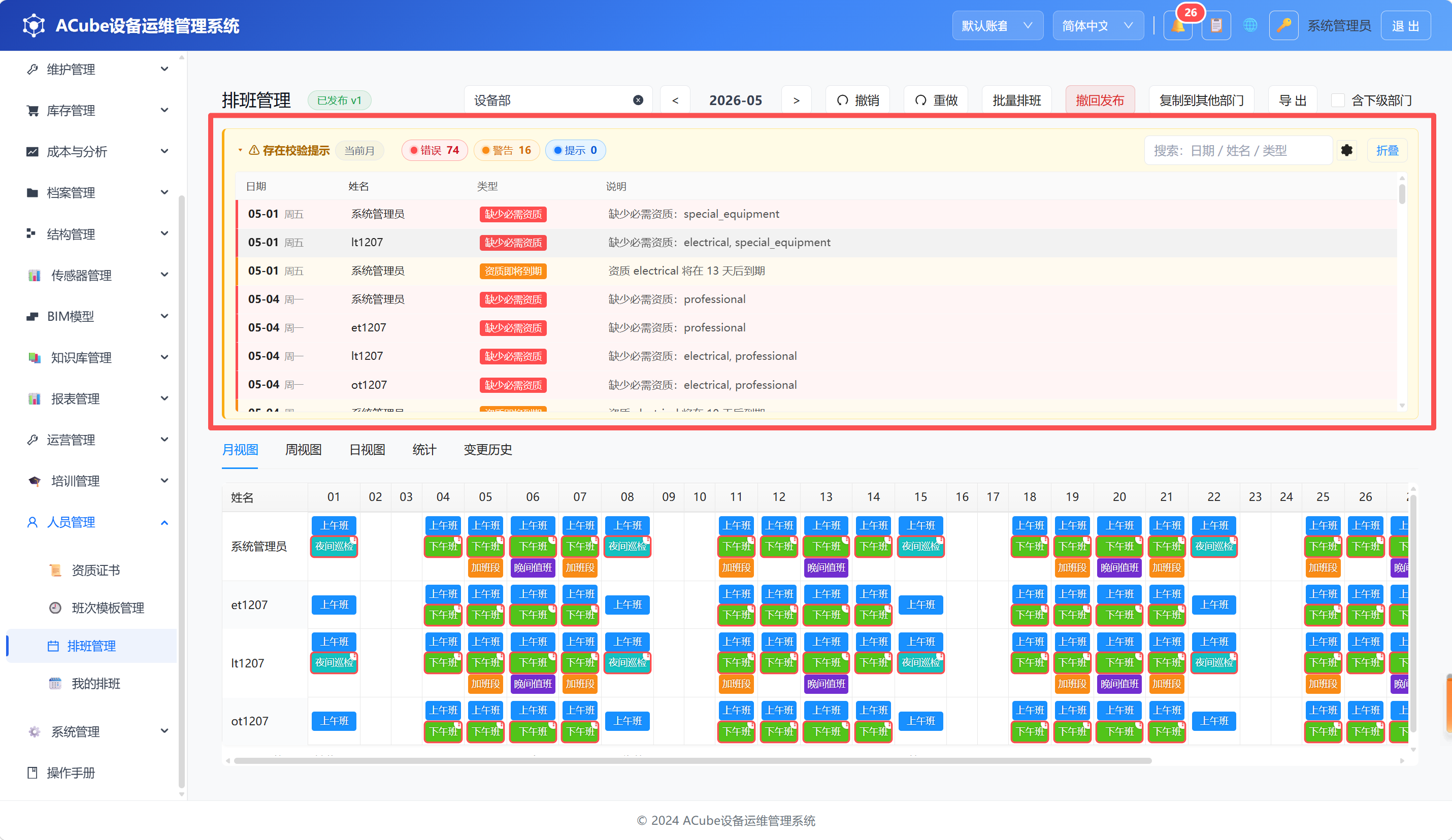This screenshot has height=840, width=1452.
Task: Click the 撤回发布 button
Action: [1100, 100]
